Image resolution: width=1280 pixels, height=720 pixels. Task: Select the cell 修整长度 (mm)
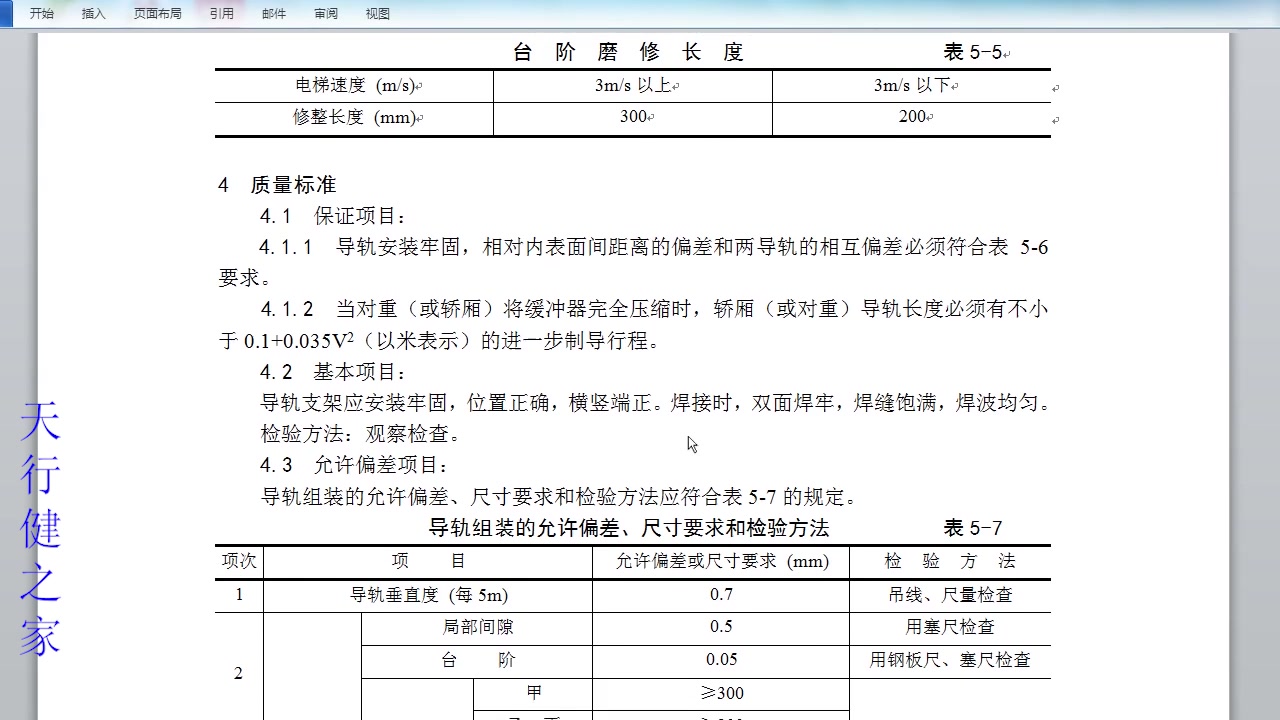[x=354, y=117]
